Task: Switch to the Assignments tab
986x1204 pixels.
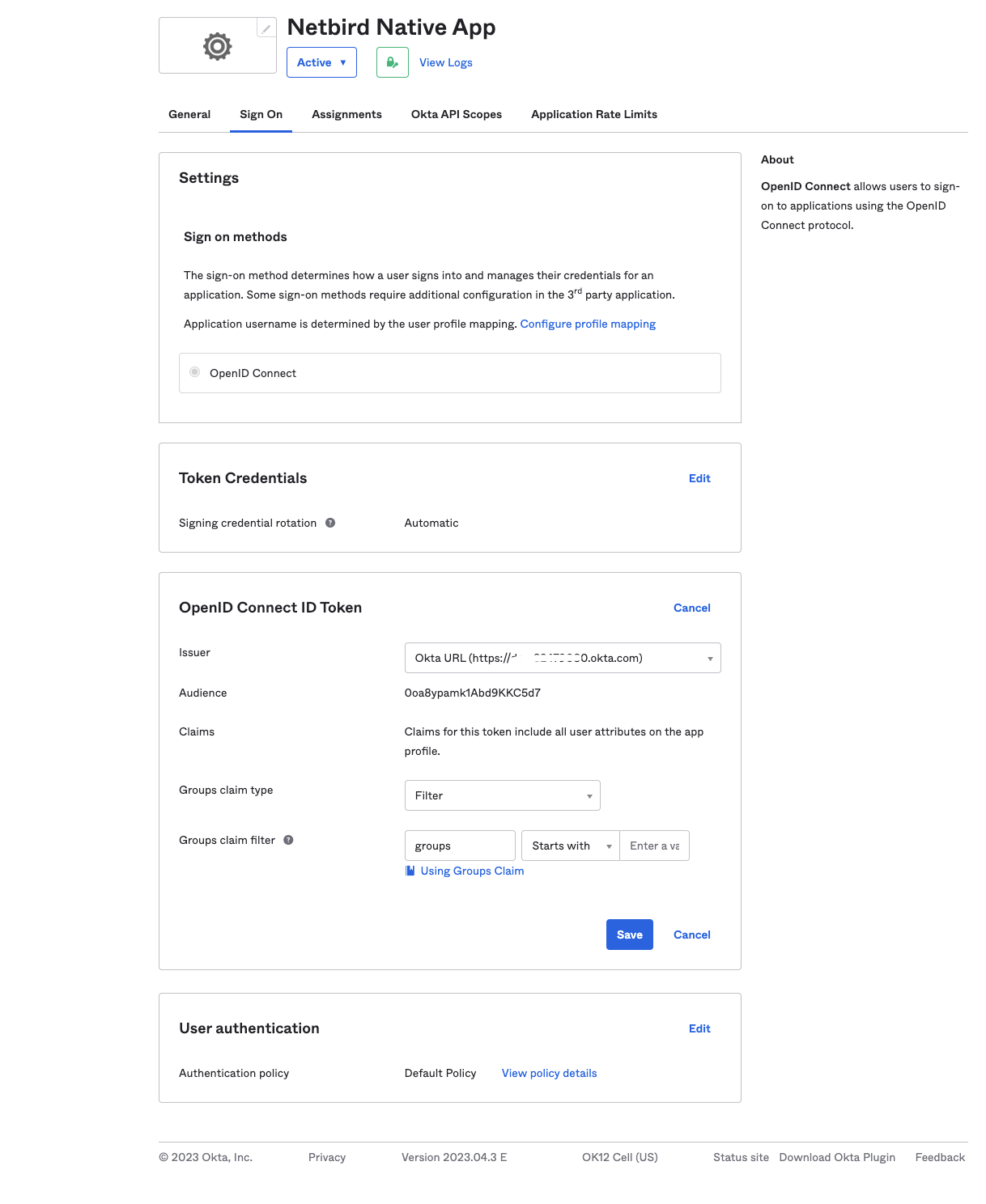Action: 346,114
